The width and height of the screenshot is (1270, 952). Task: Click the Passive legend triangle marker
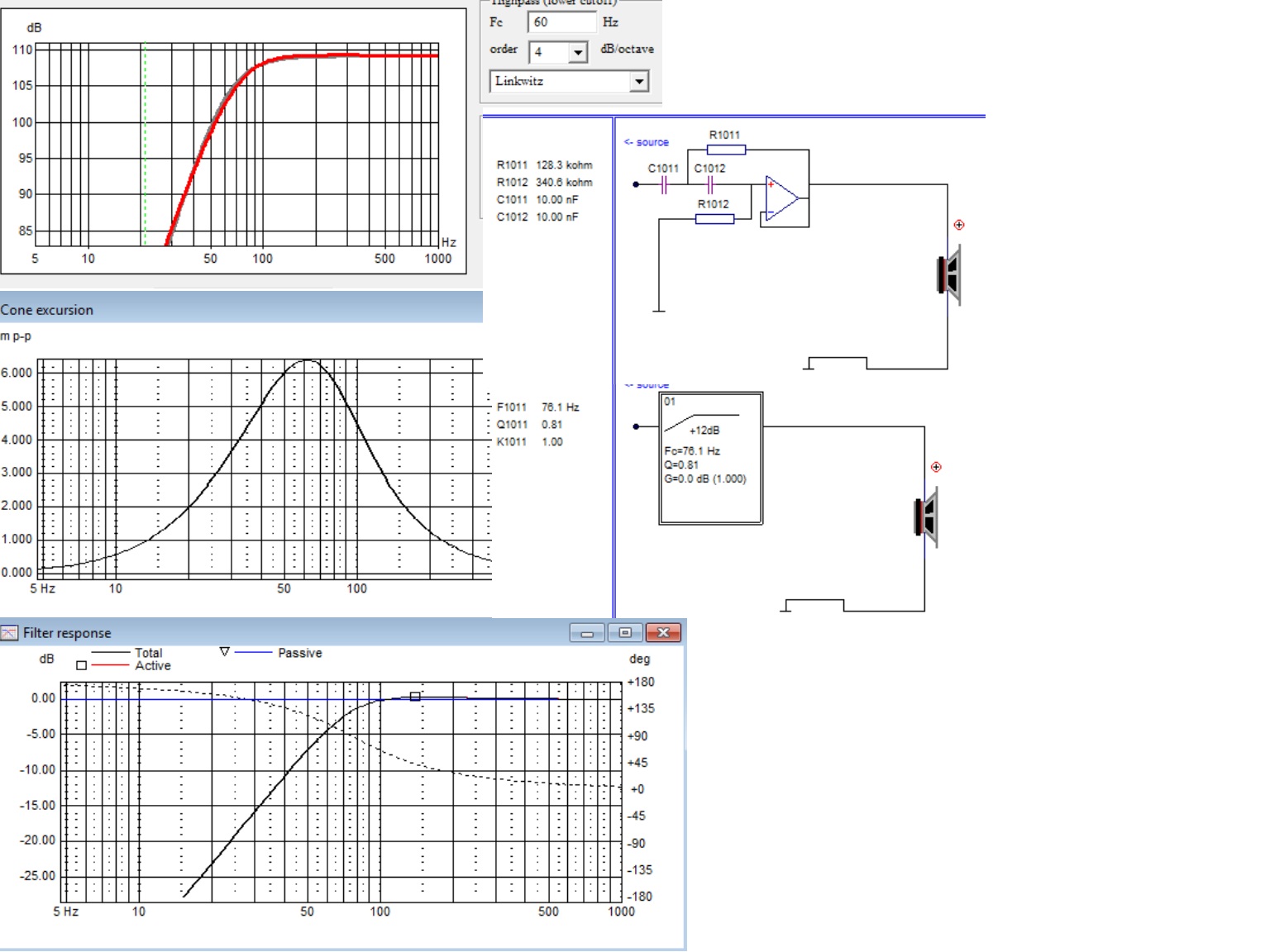coord(224,652)
